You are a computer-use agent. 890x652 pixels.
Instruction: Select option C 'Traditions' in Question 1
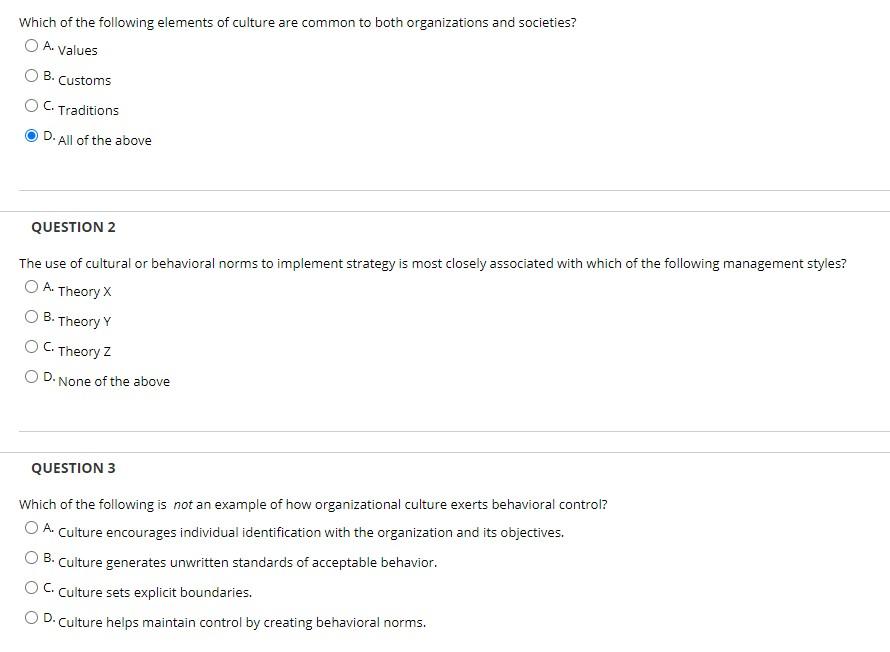(31, 105)
